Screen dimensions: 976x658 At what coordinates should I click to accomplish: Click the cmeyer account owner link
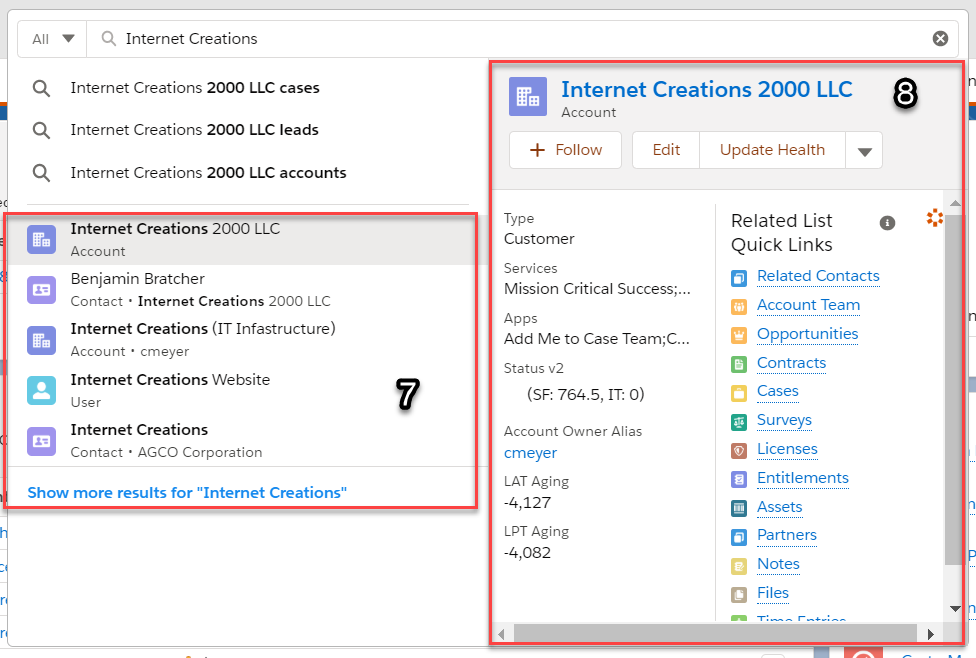pos(530,453)
